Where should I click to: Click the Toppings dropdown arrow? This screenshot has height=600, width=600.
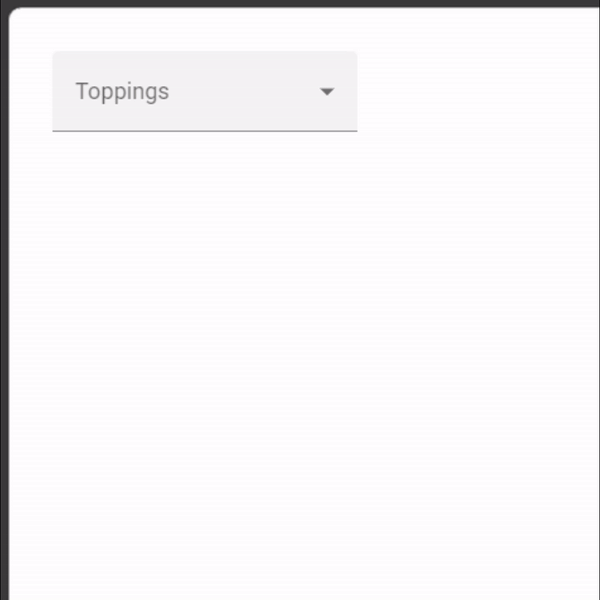tap(327, 92)
